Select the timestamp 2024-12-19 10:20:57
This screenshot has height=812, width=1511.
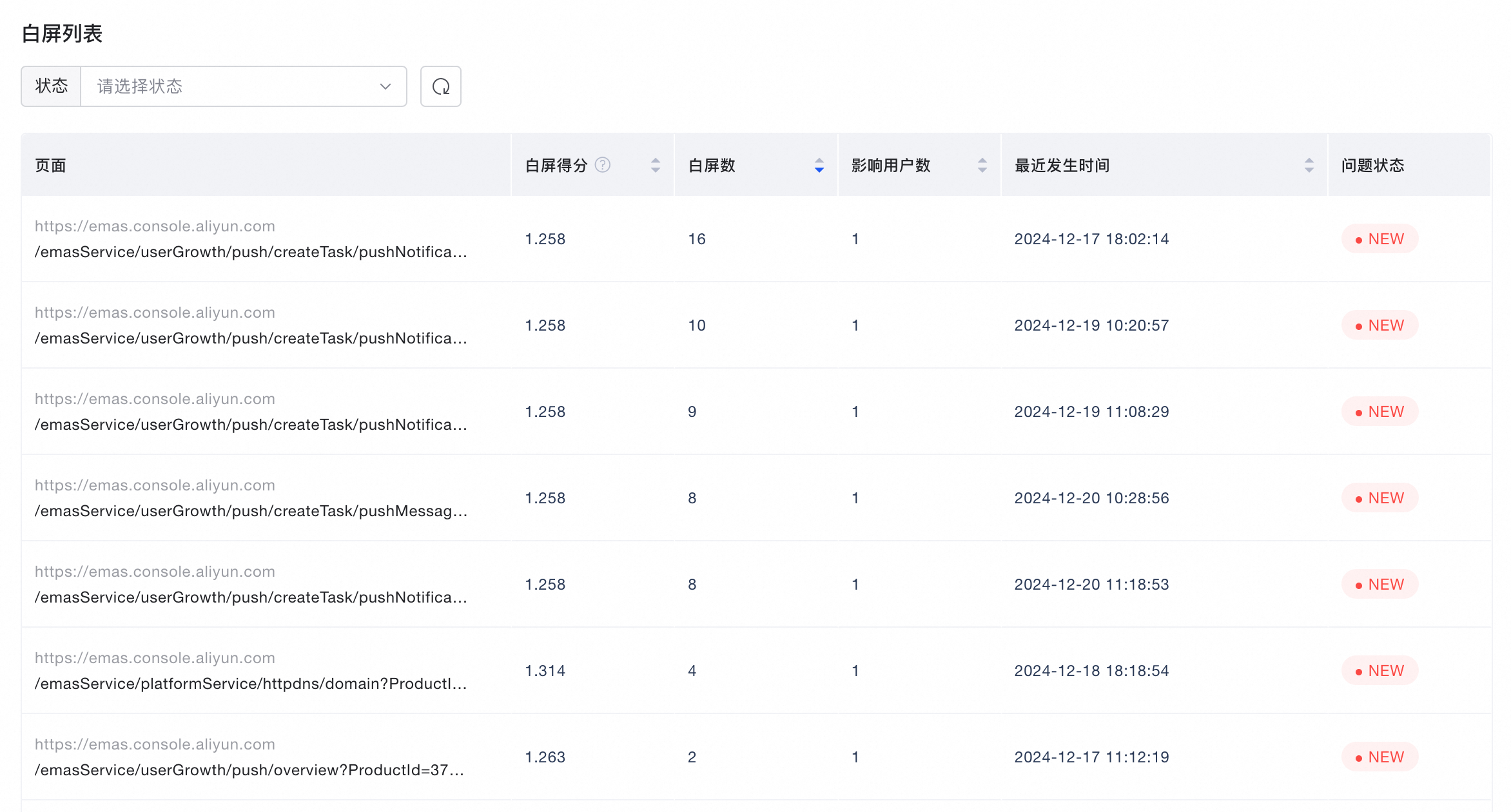(1091, 325)
